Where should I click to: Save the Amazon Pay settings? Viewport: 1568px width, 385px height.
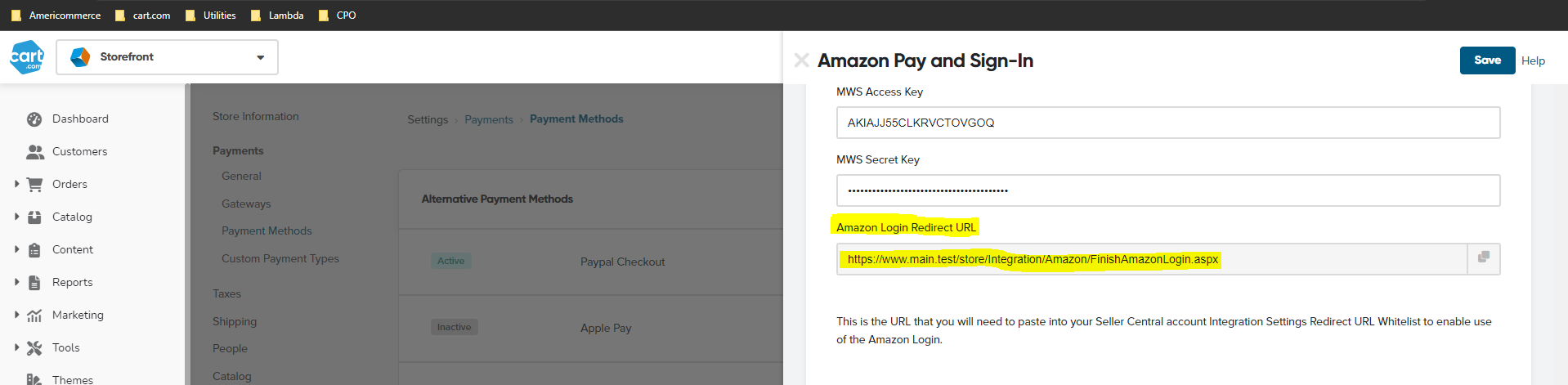[1487, 60]
